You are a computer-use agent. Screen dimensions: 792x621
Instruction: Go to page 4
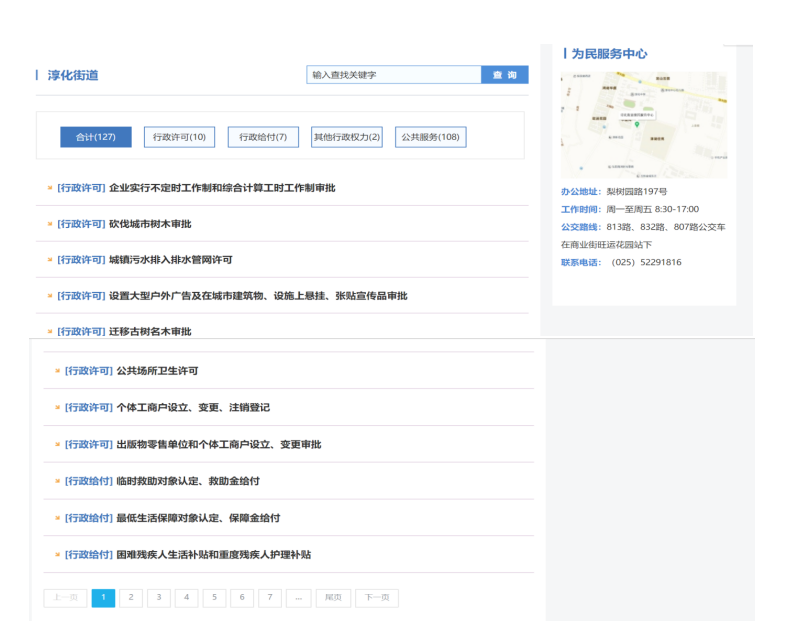coord(186,598)
